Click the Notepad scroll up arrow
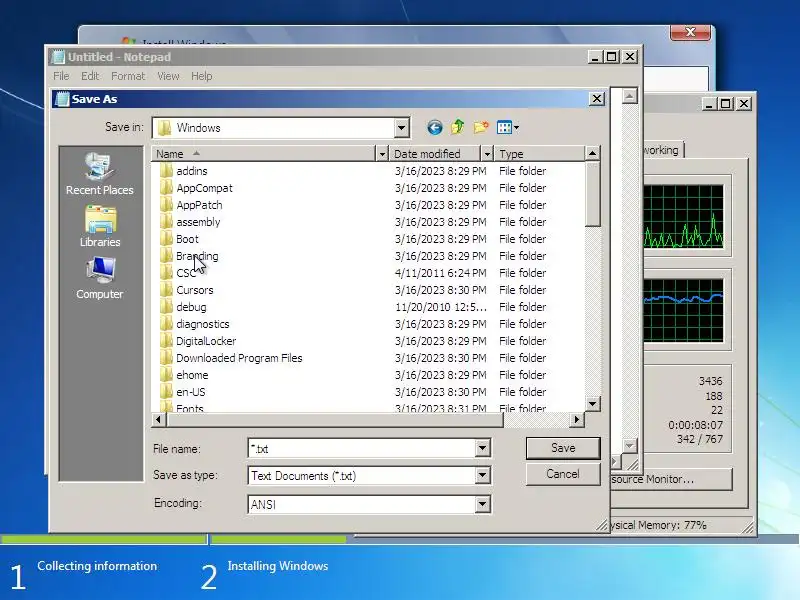 click(x=630, y=95)
